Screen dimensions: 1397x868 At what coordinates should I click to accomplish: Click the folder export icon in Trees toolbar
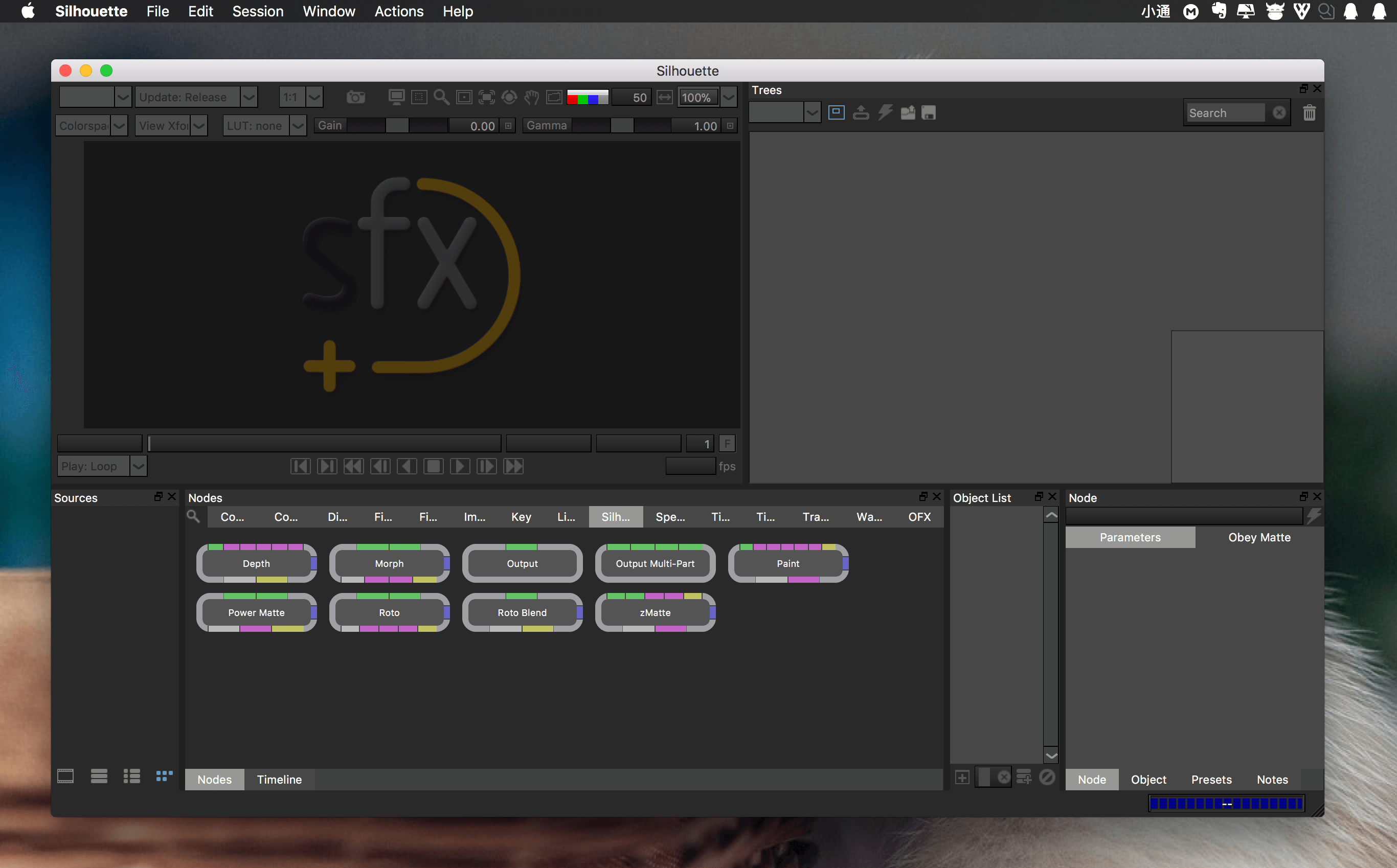(x=907, y=112)
